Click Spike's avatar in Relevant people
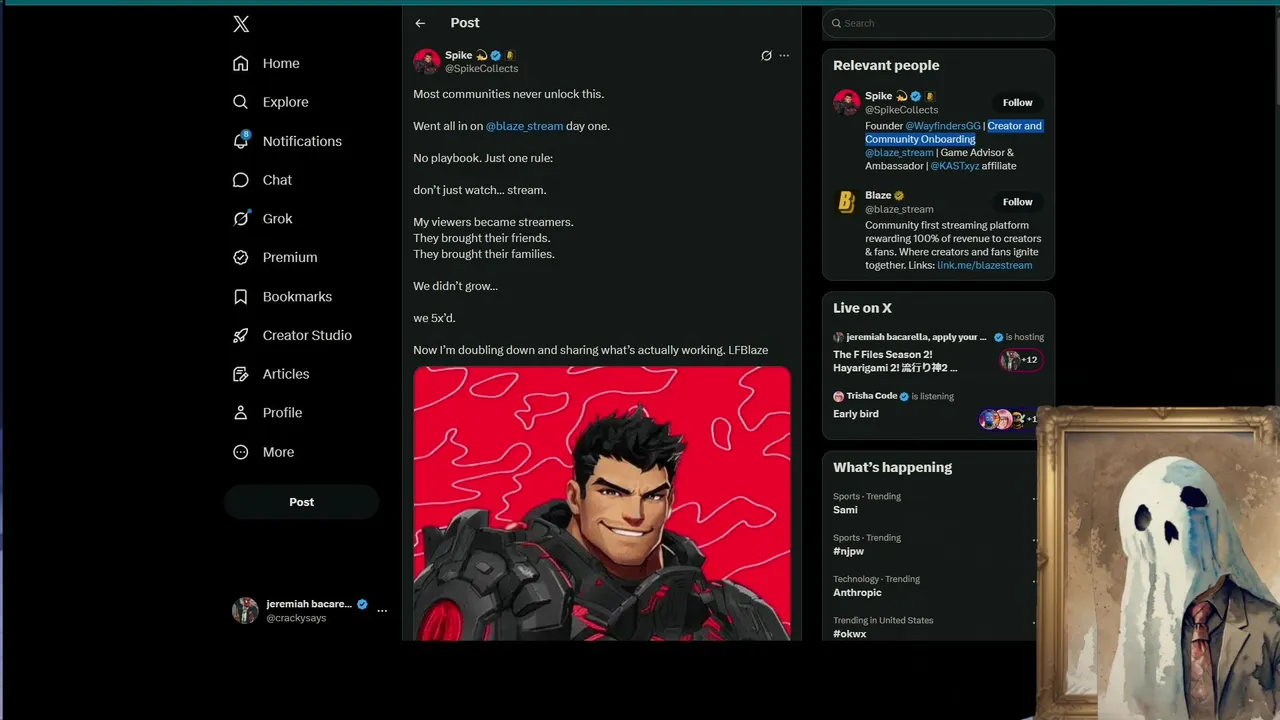 [x=847, y=102]
